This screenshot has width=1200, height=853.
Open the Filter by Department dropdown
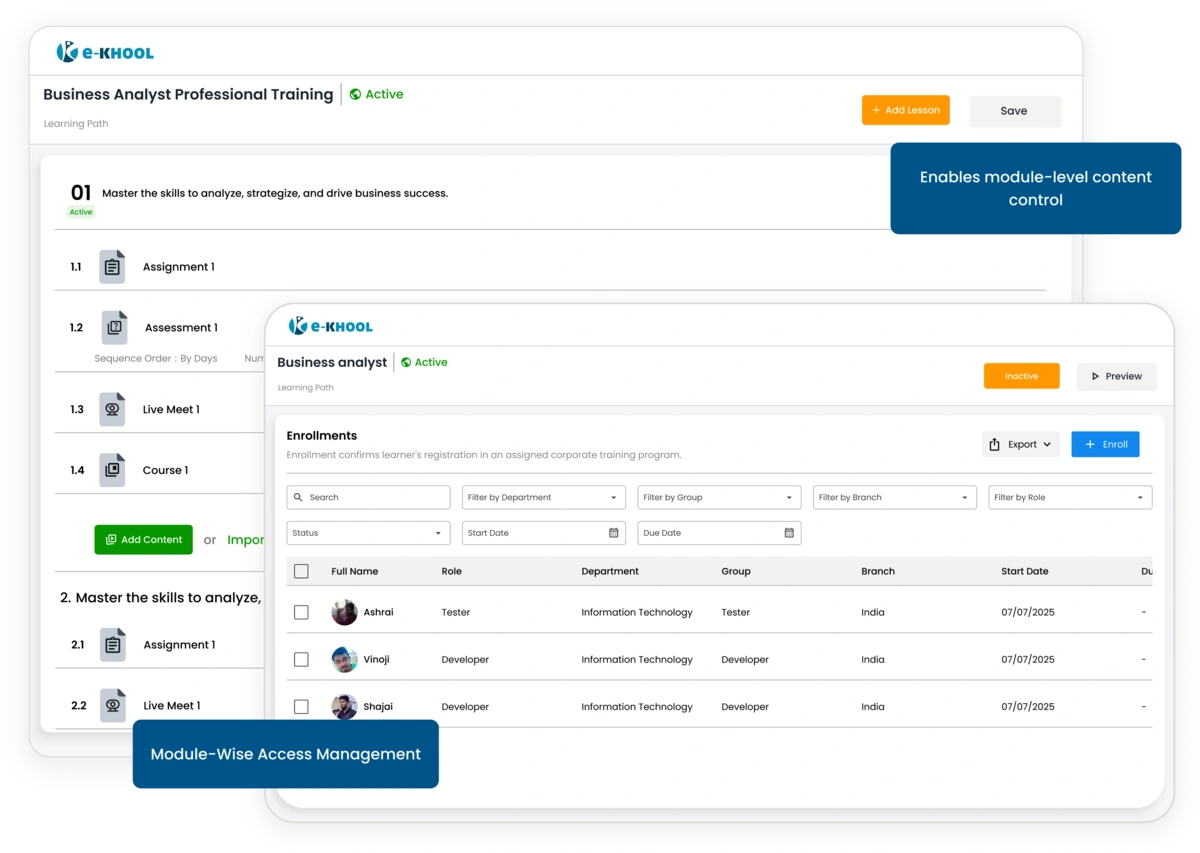click(543, 497)
